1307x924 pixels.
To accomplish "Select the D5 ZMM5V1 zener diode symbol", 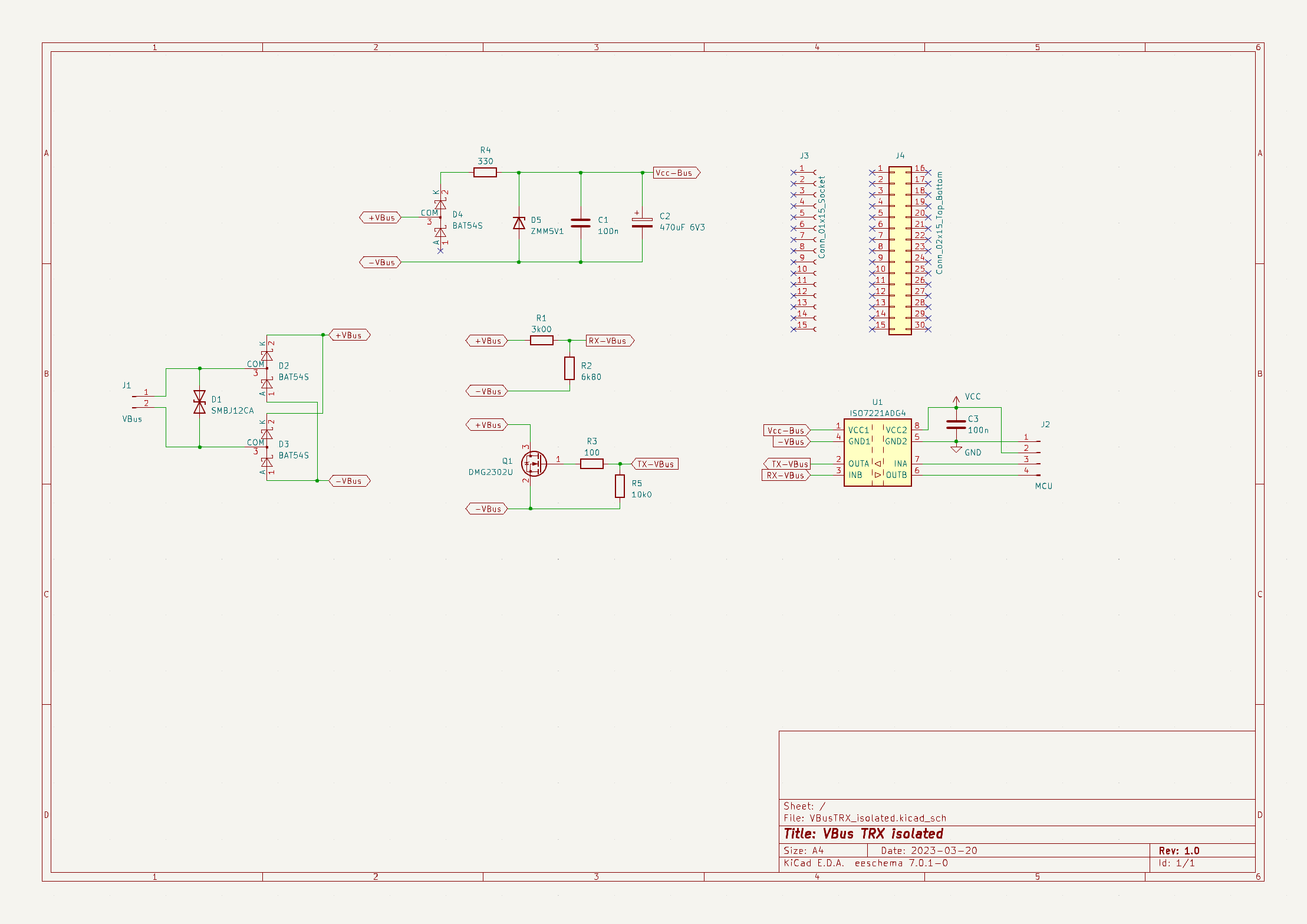I will pyautogui.click(x=519, y=223).
